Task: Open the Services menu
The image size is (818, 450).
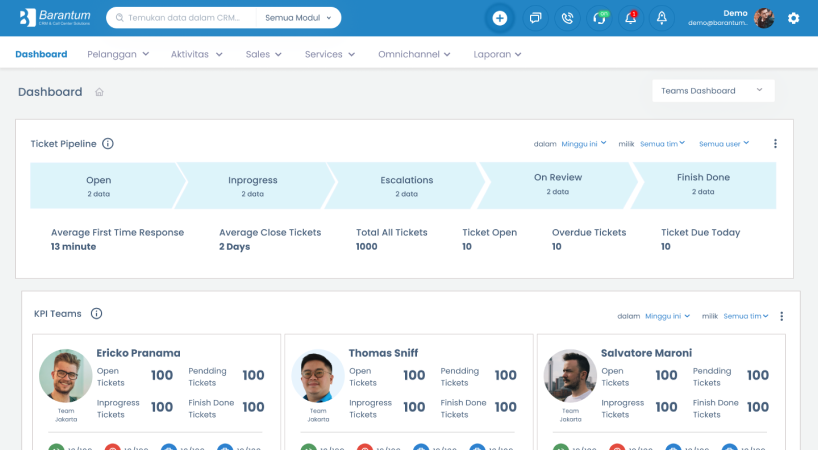Action: 330,54
